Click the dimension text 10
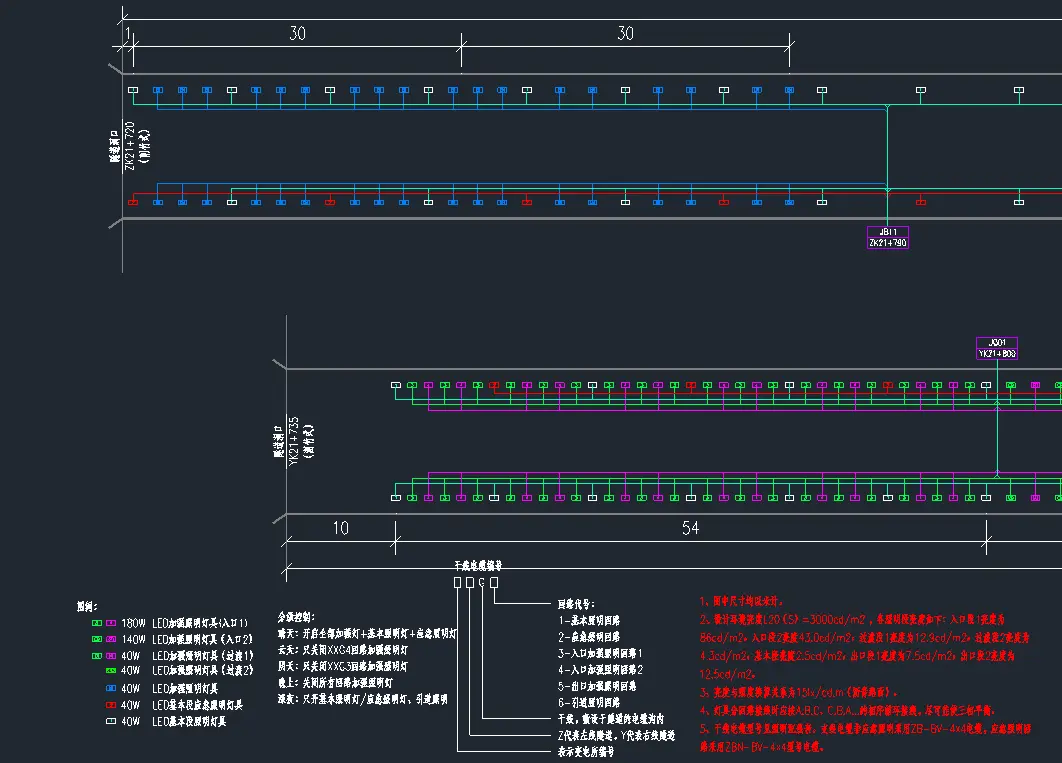Viewport: 1062px width, 763px height. 341,528
